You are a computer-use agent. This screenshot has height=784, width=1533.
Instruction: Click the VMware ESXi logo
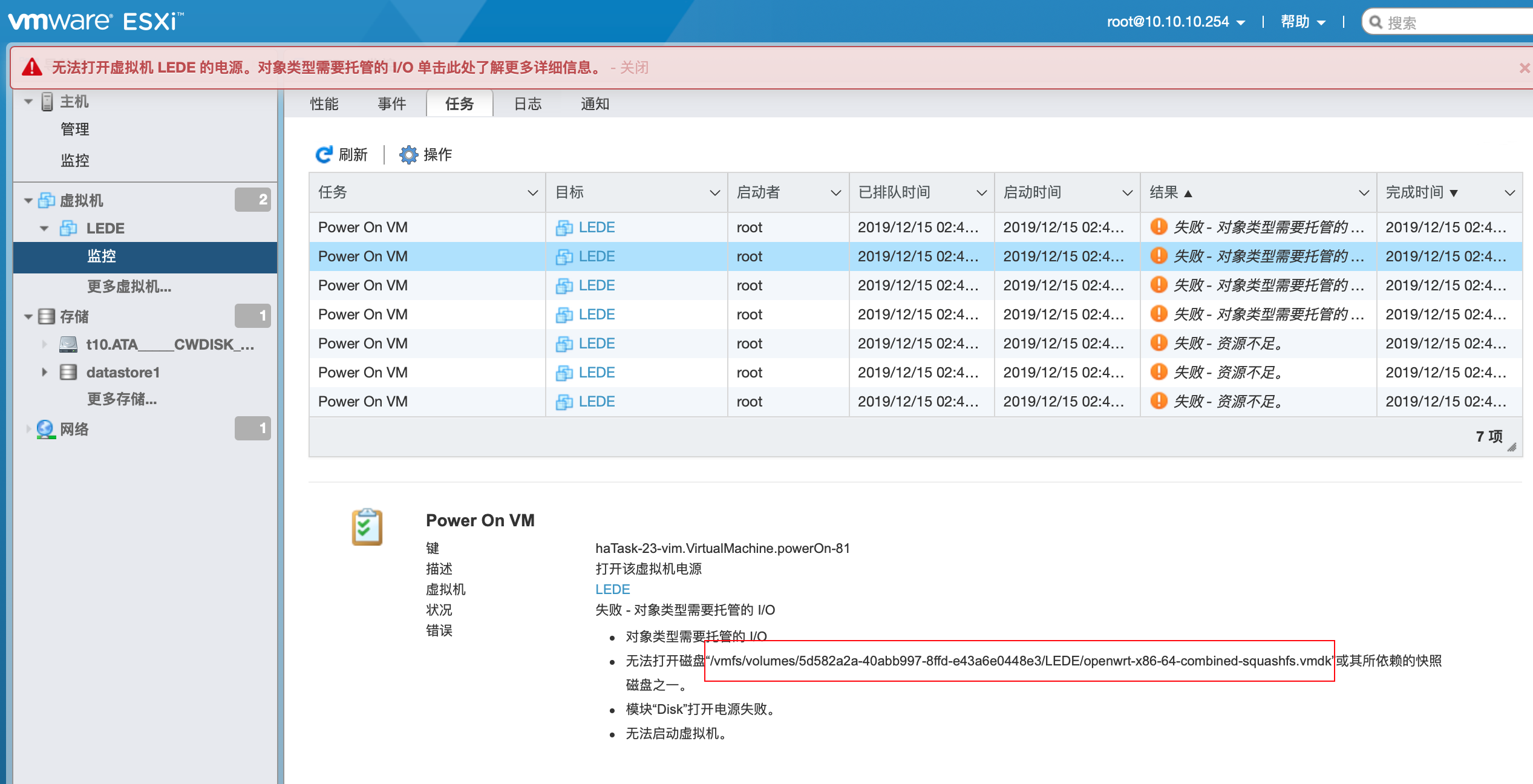click(96, 22)
